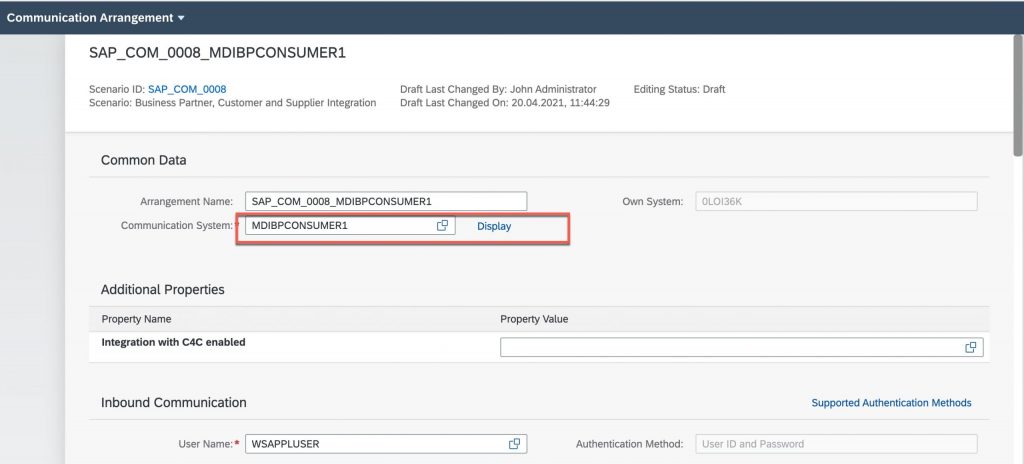Click Draft Last Changed On date text
The height and width of the screenshot is (464, 1024).
coord(505,103)
